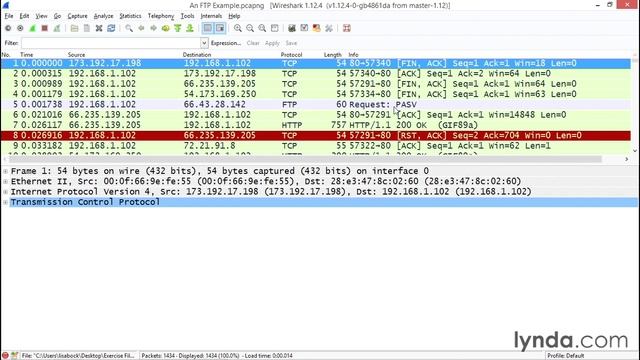This screenshot has height=360, width=640.
Task: Sort by the Protocol column header
Action: point(291,55)
